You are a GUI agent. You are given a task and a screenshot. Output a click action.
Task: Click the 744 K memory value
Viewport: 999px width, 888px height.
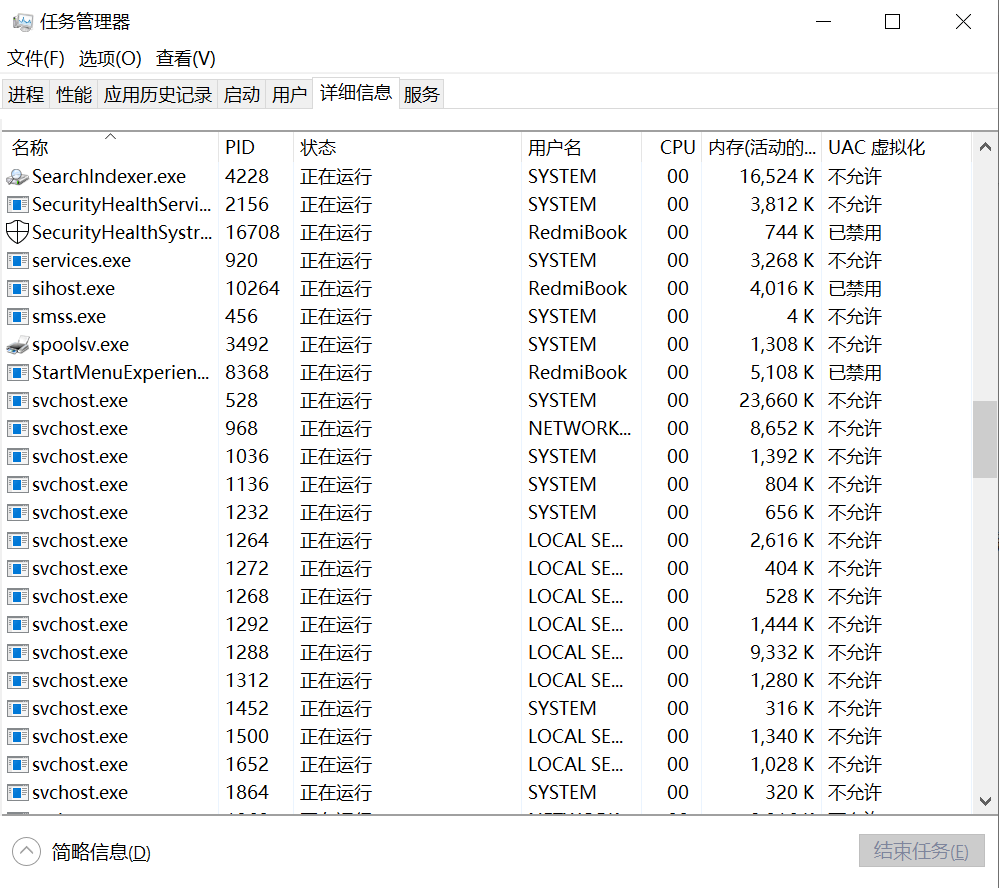click(789, 233)
